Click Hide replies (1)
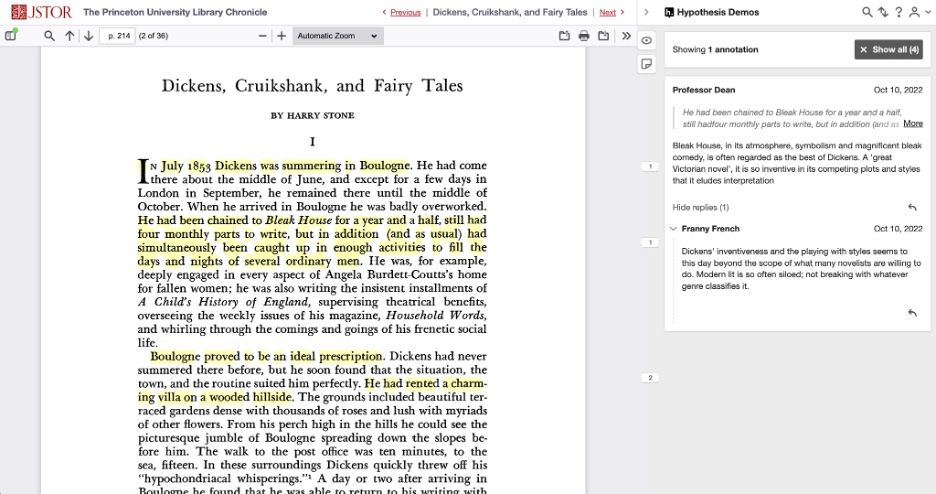This screenshot has height=494, width=936. (x=700, y=207)
